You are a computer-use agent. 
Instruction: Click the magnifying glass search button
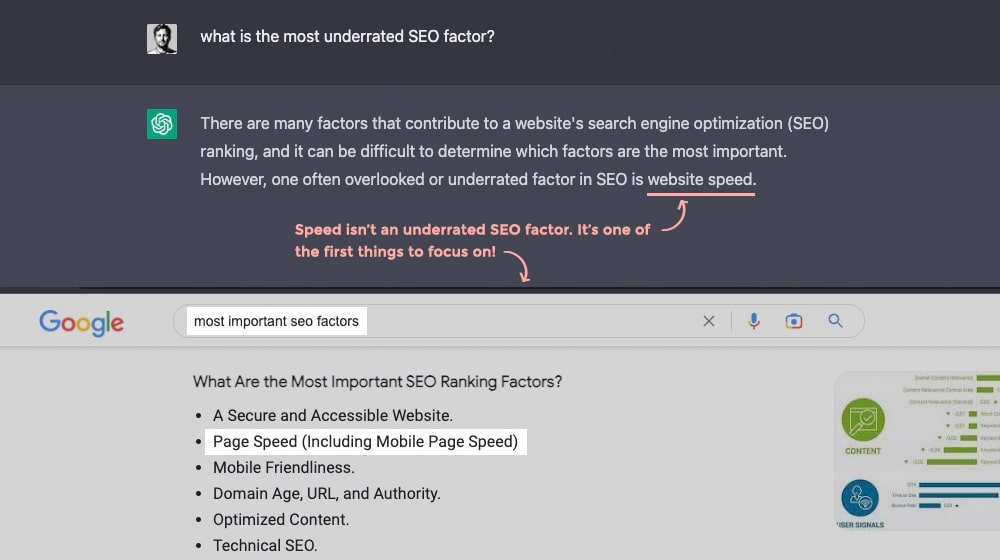pos(835,321)
